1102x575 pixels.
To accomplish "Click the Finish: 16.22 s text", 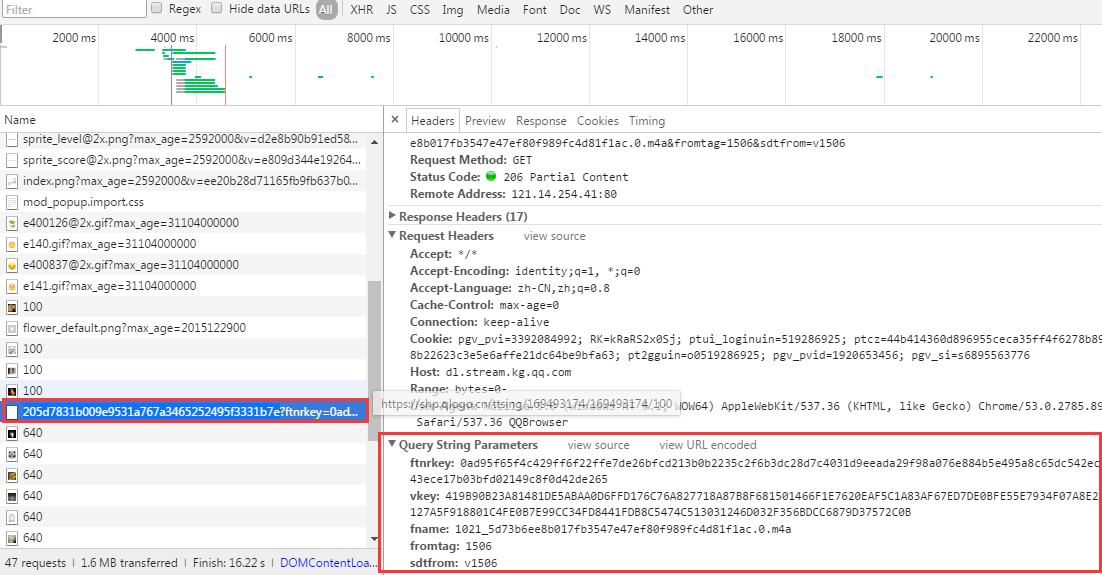I will [x=229, y=562].
